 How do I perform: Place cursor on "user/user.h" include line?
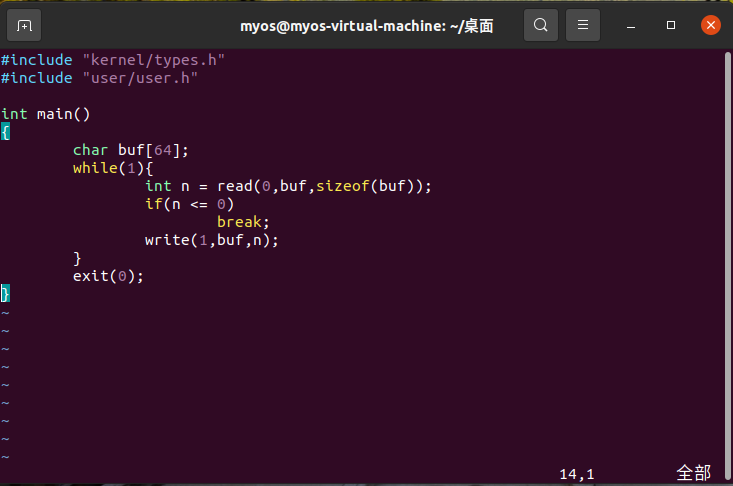(140, 78)
